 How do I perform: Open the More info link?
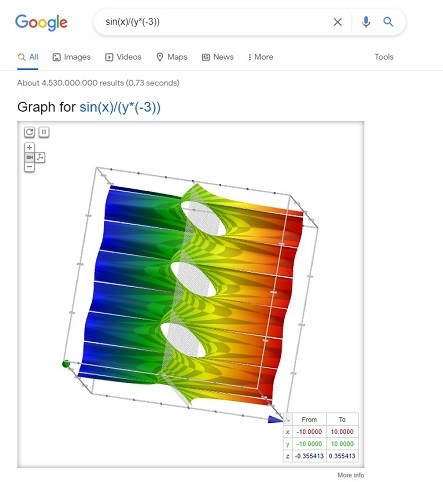(351, 475)
